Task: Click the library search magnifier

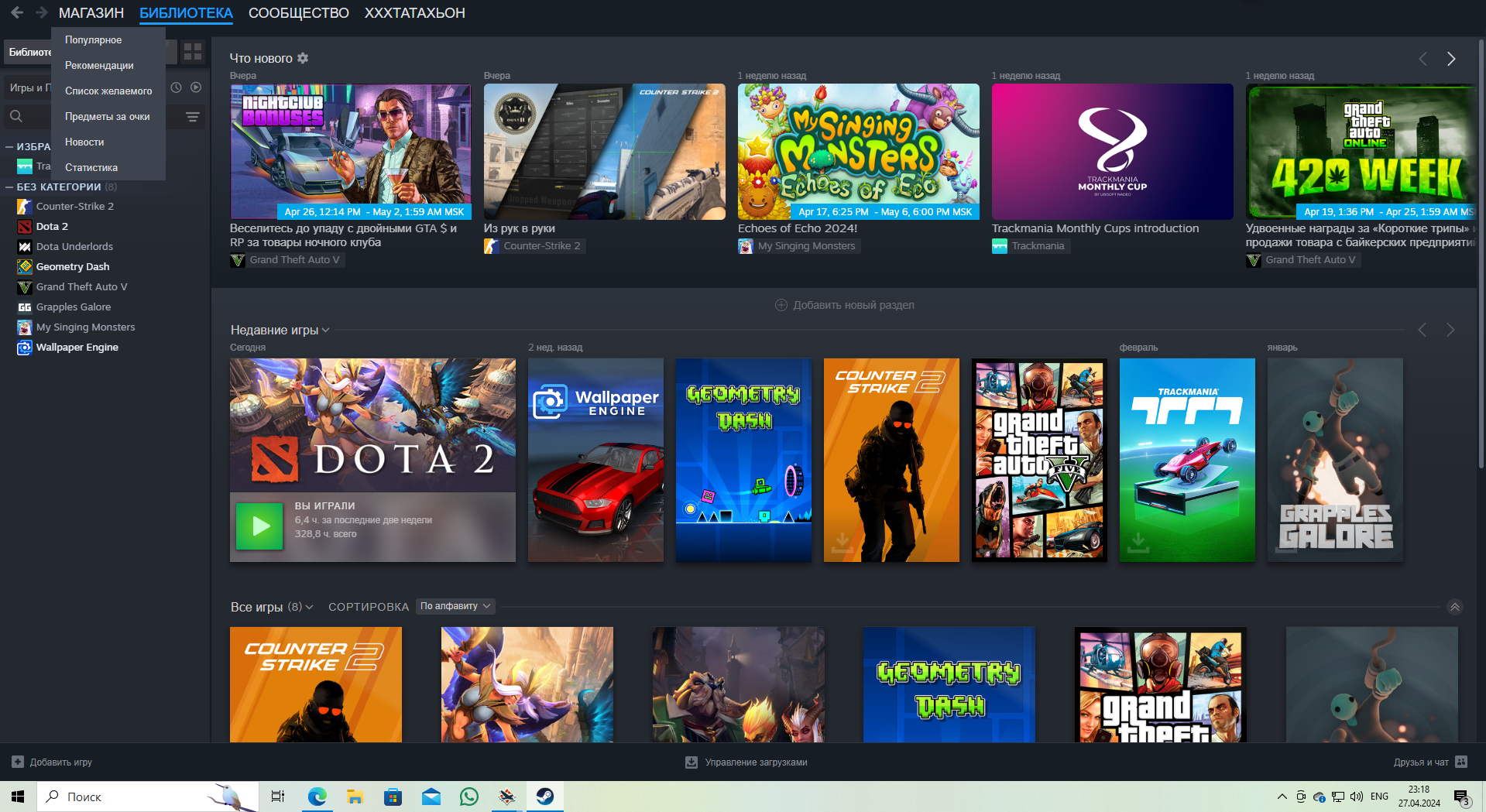Action: 16,116
